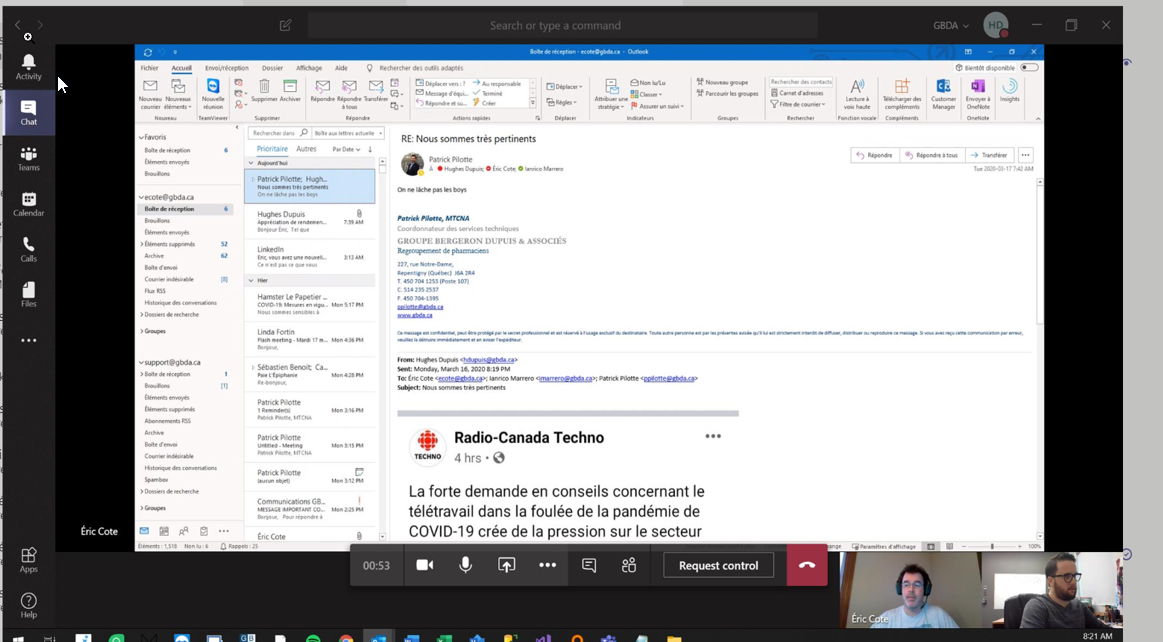This screenshot has width=1163, height=642.
Task: Toggle the Bientôt disponible switch
Action: pos(1029,67)
